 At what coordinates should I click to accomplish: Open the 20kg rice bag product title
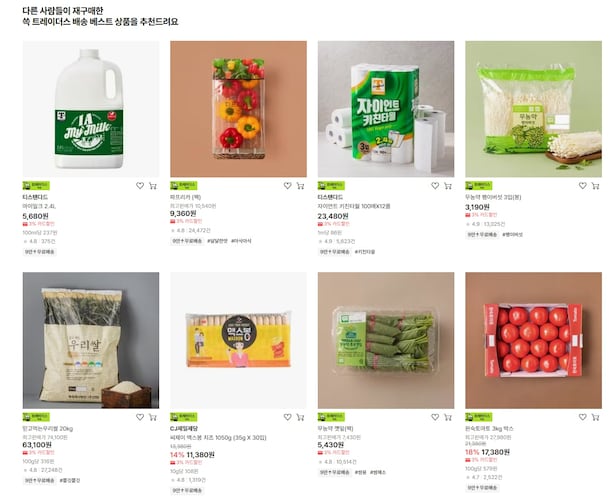pyautogui.click(x=48, y=428)
